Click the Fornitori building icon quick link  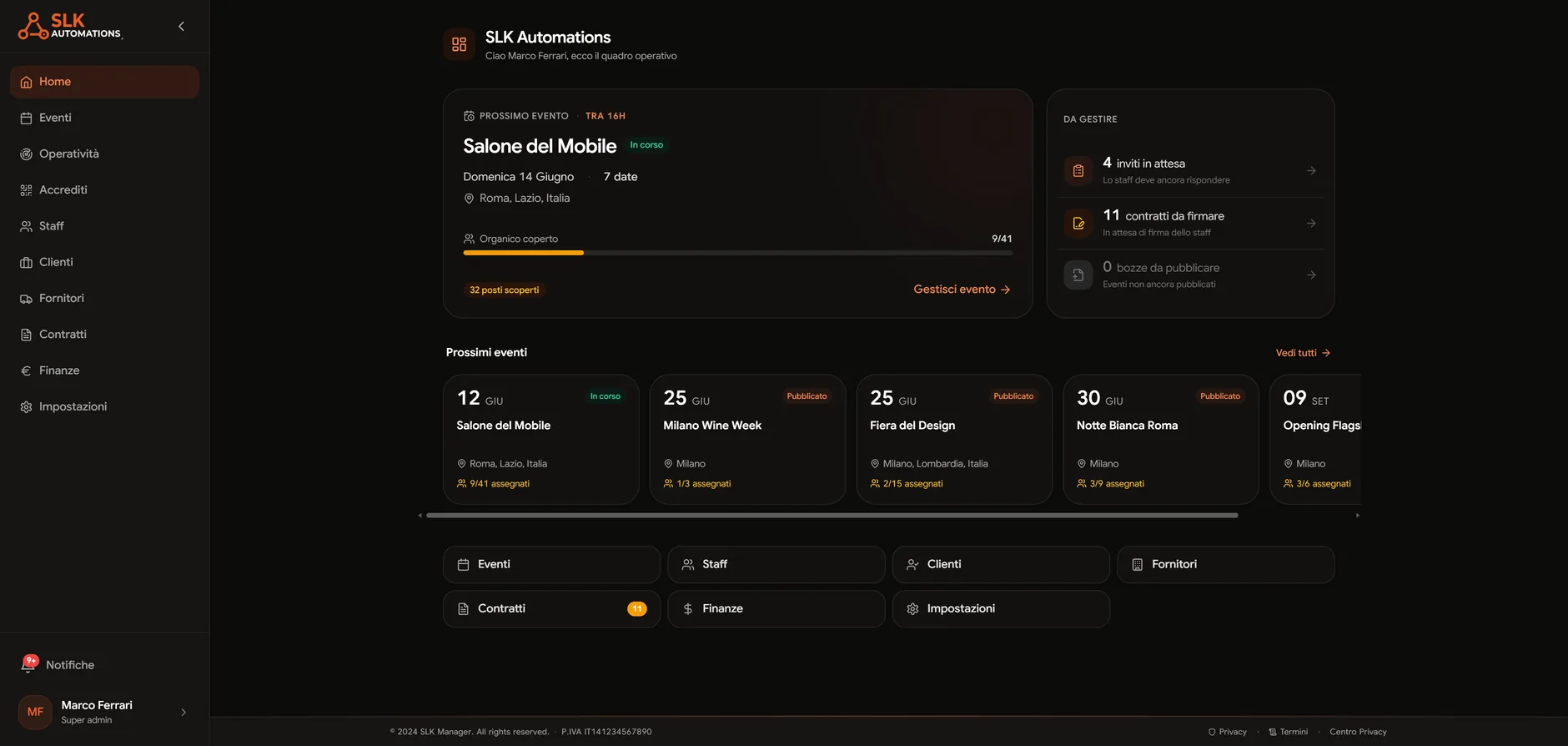(1137, 565)
